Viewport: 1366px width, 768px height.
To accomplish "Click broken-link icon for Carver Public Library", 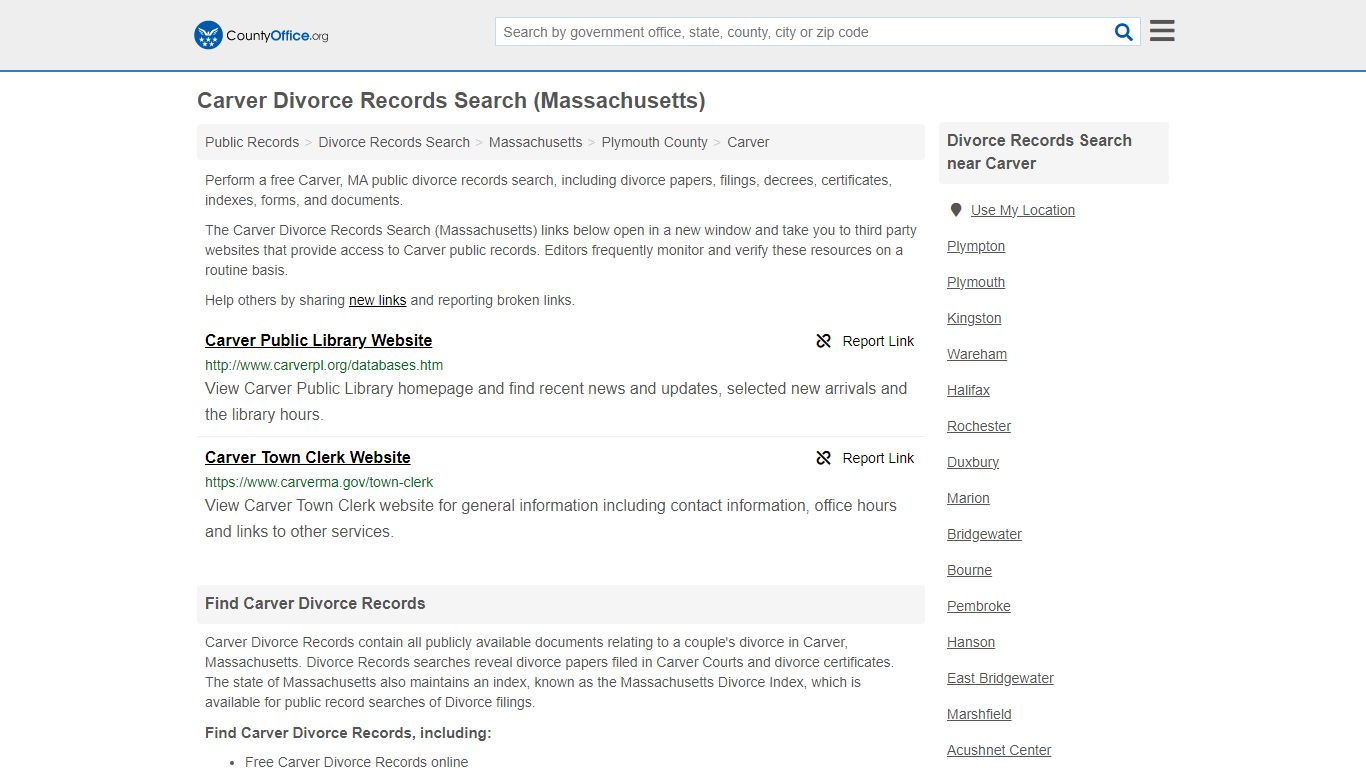I will pyautogui.click(x=824, y=341).
